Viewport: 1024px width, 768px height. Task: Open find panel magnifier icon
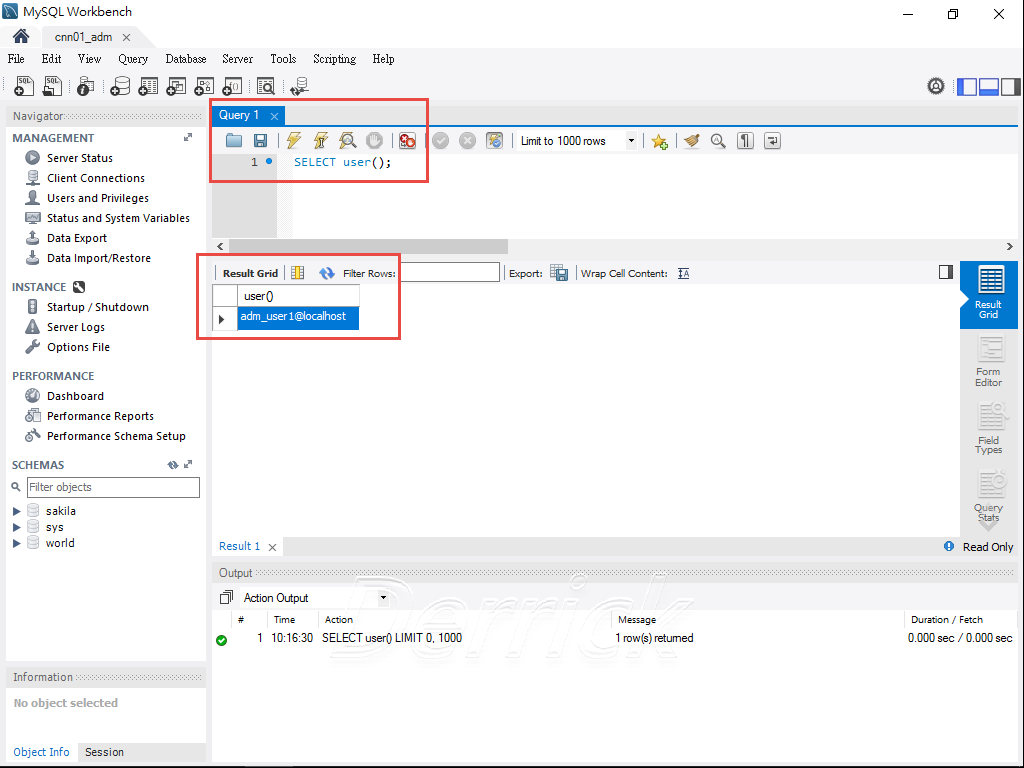[x=718, y=140]
